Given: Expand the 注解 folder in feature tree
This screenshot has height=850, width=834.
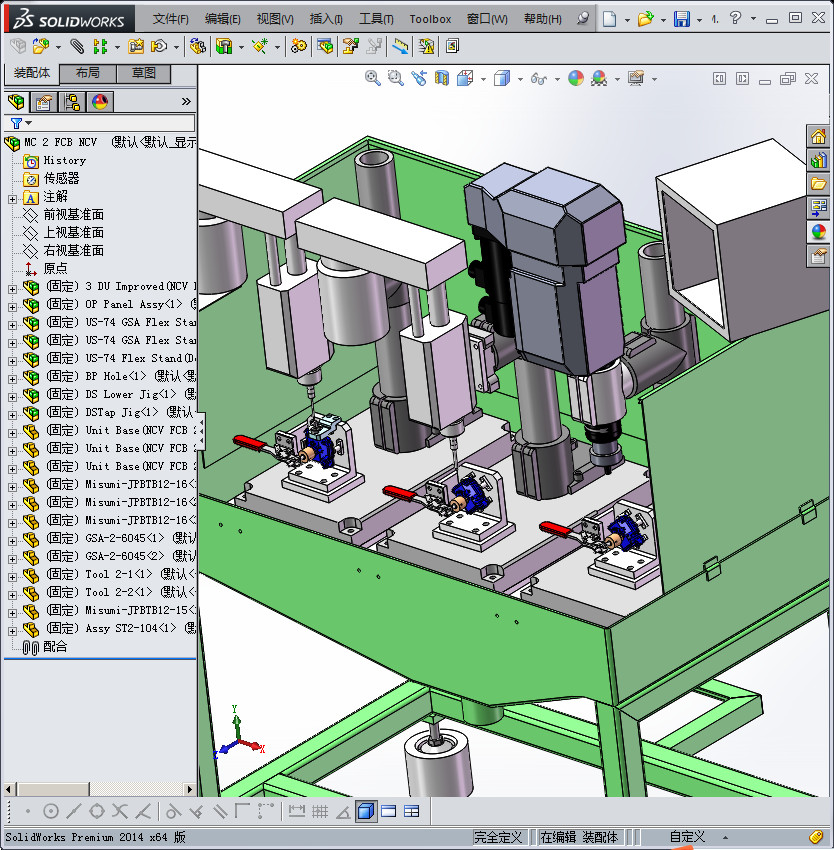Looking at the screenshot, I should pyautogui.click(x=12, y=197).
